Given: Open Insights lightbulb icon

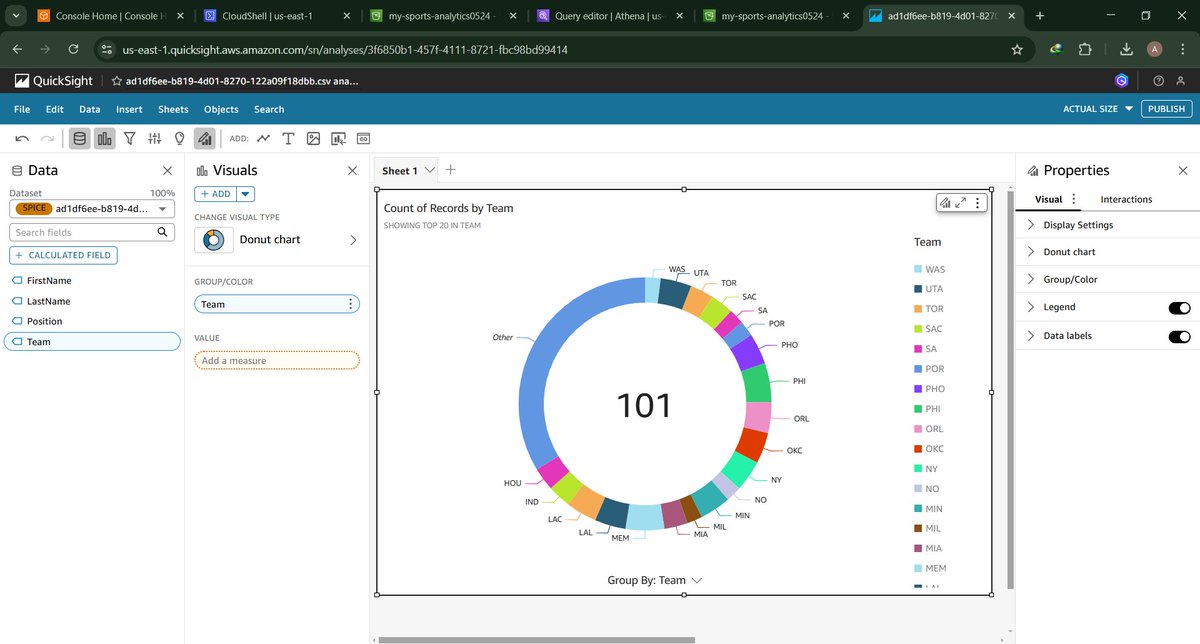Looking at the screenshot, I should click(x=180, y=139).
